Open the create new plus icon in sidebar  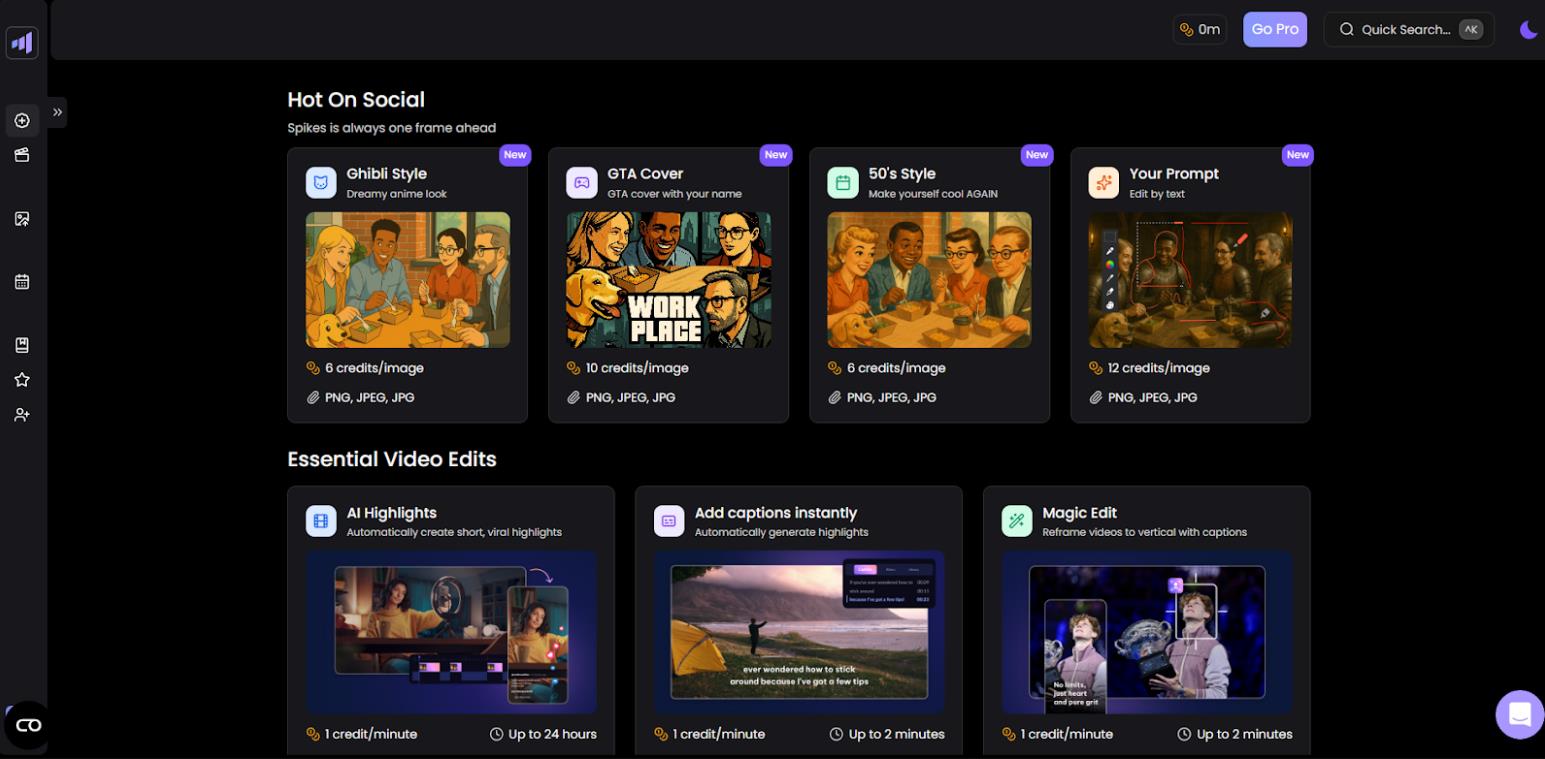pyautogui.click(x=22, y=120)
